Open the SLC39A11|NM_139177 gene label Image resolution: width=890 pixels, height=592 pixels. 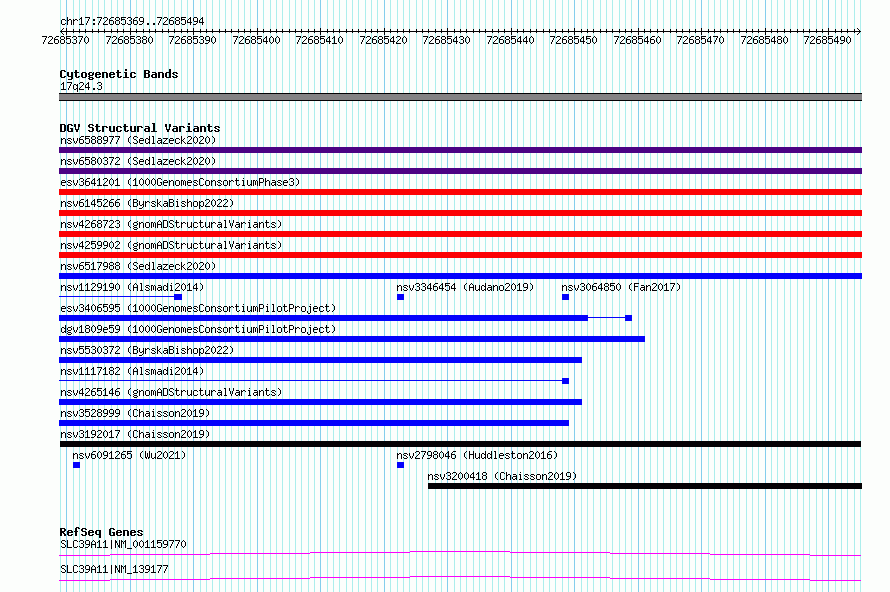[x=114, y=569]
